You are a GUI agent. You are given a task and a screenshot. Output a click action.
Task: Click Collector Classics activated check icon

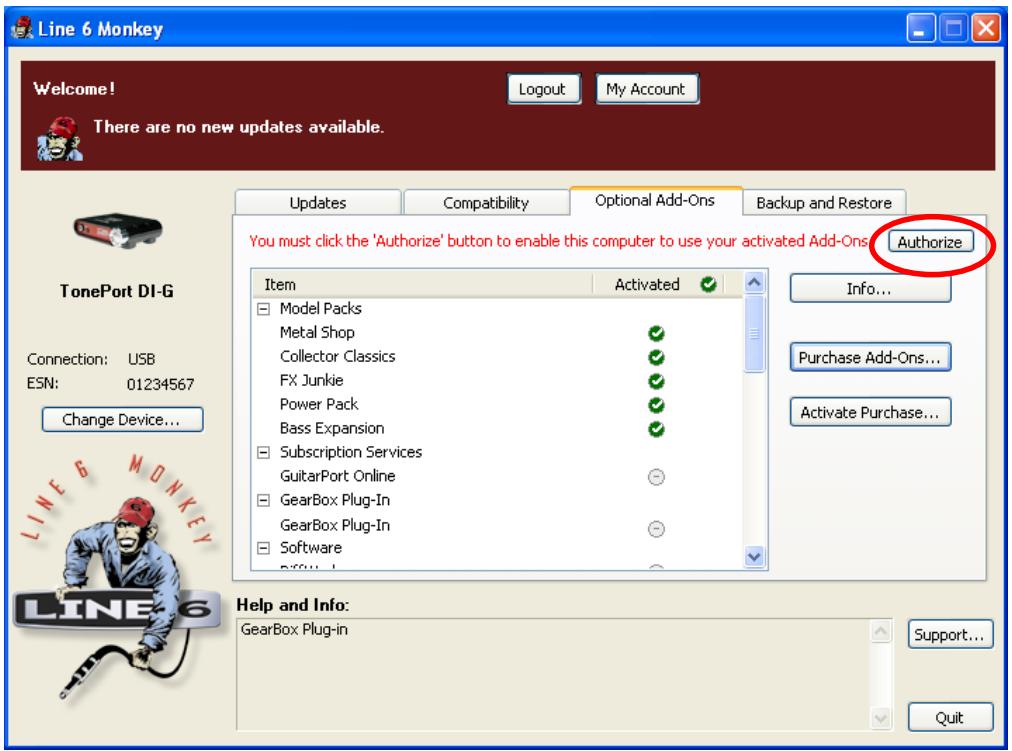pyautogui.click(x=656, y=357)
